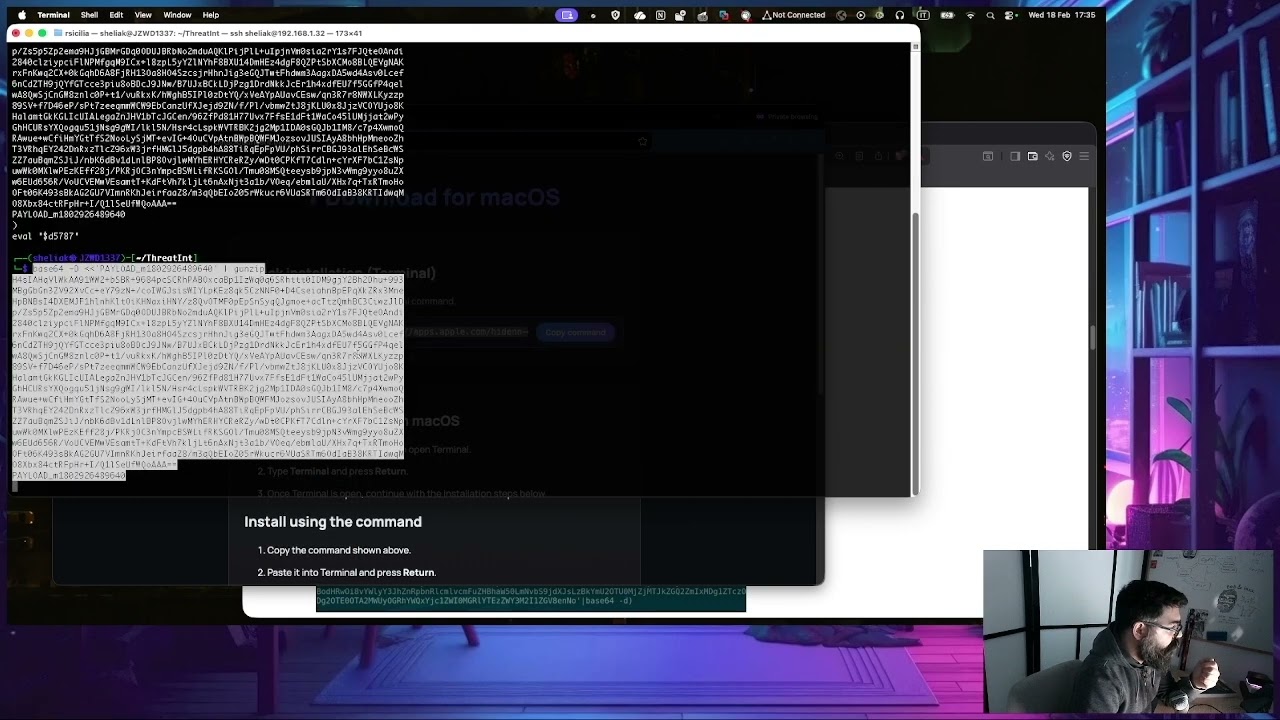Toggle the browser sidebar panel icon
This screenshot has height=720, width=1280.
point(1015,156)
